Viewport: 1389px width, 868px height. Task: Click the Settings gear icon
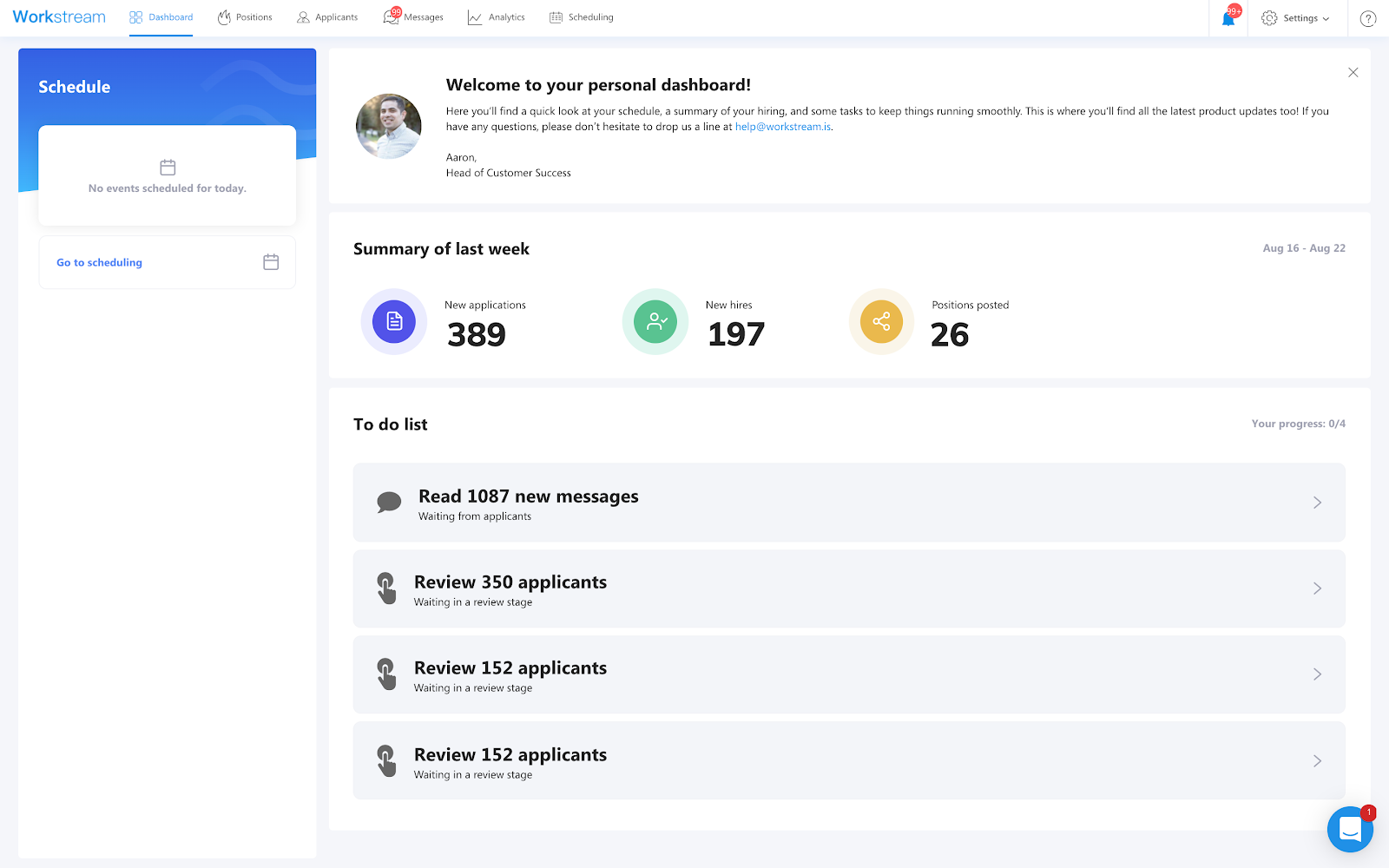tap(1269, 18)
